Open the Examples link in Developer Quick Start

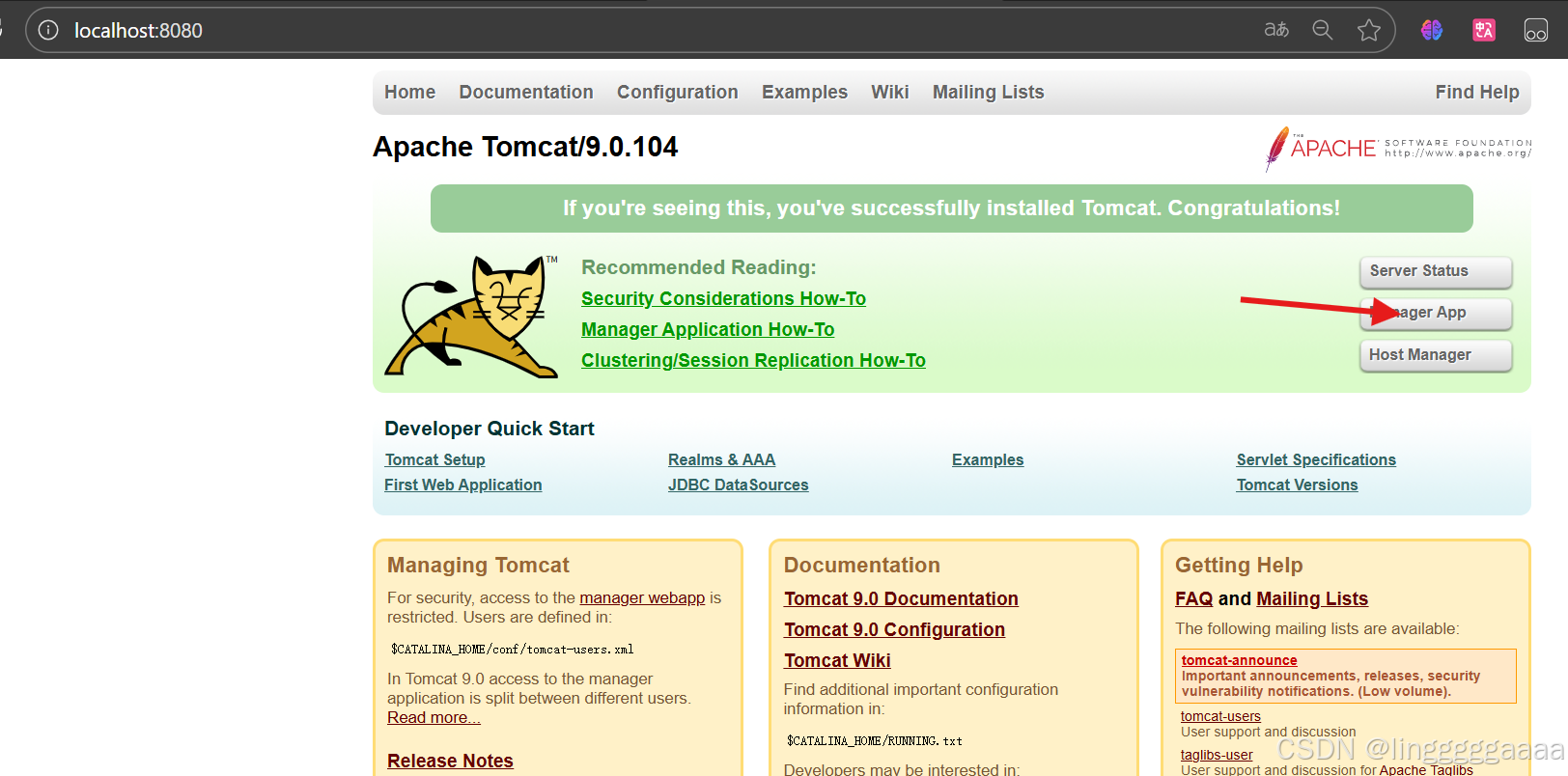988,459
